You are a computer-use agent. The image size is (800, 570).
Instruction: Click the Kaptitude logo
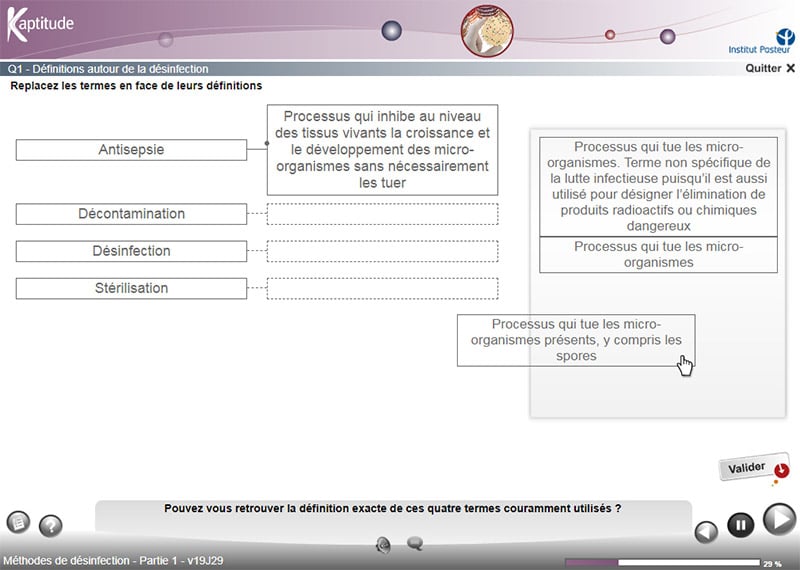point(40,25)
